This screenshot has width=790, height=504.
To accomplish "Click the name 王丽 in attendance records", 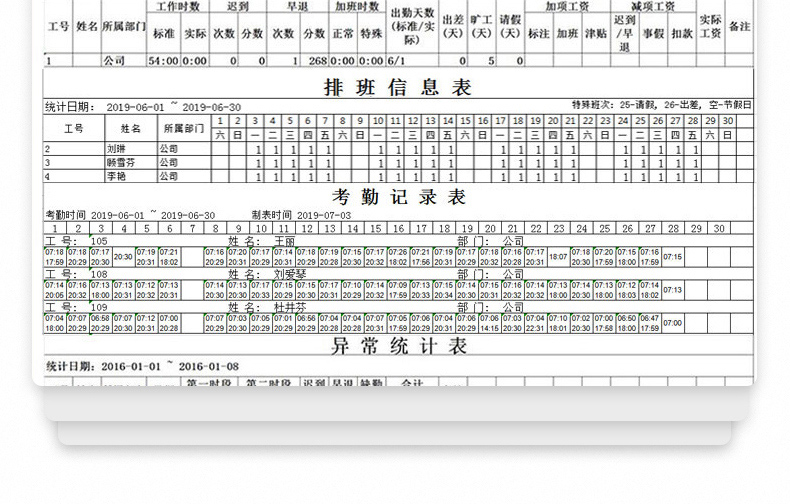I will (x=284, y=241).
